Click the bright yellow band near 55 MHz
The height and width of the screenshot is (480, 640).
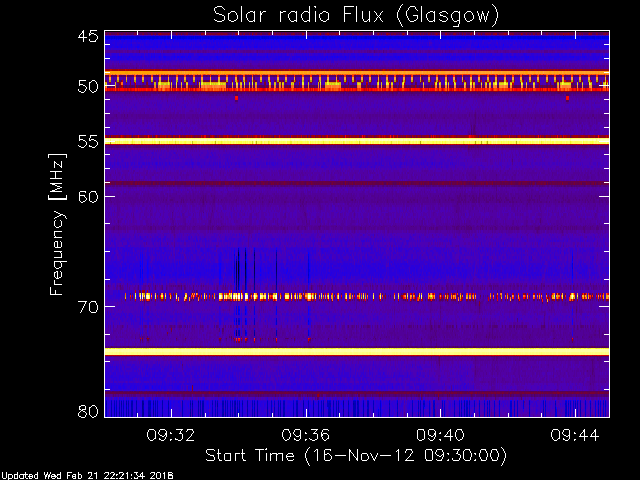click(x=357, y=141)
